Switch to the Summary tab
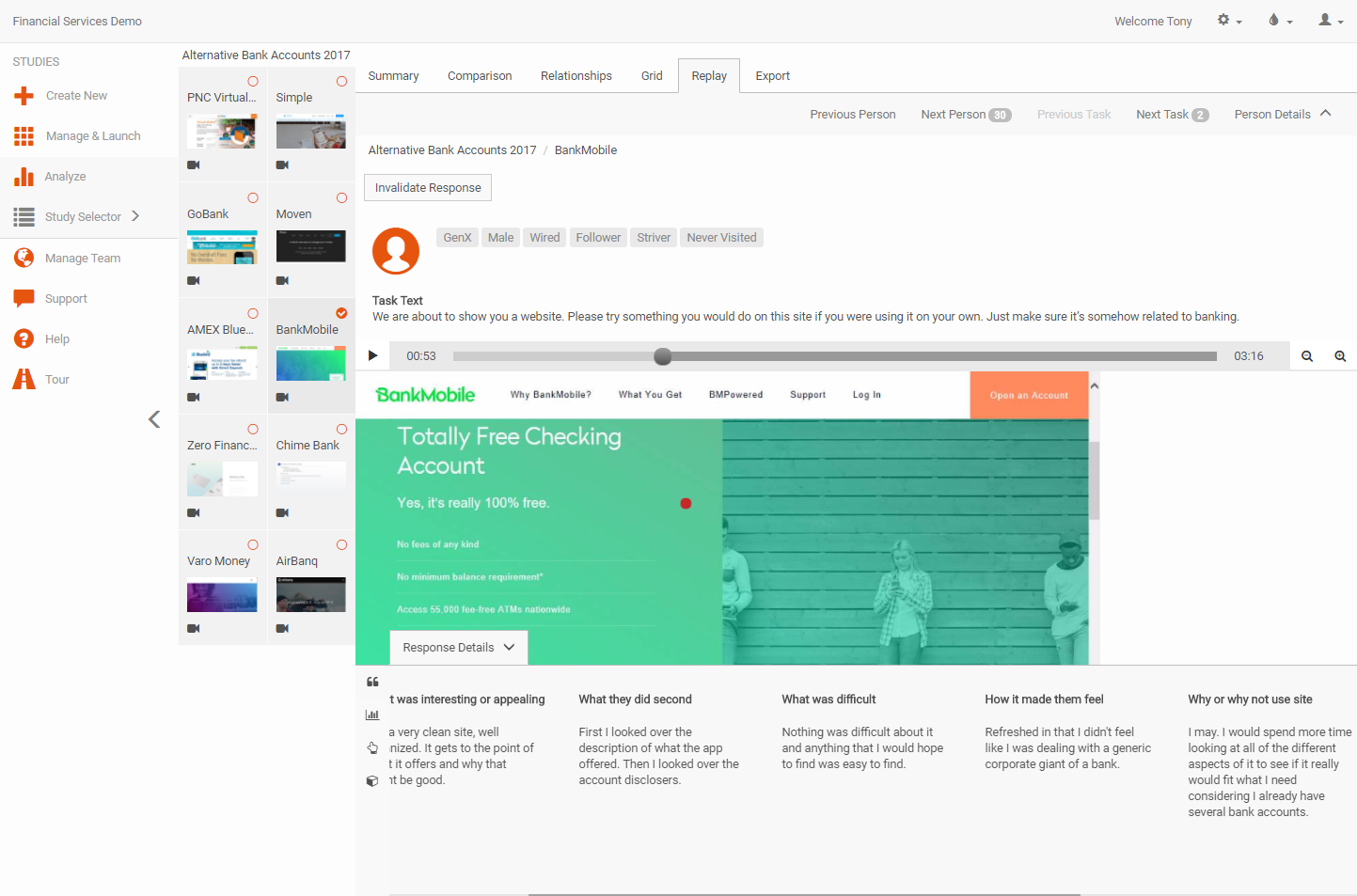1357x896 pixels. (393, 76)
